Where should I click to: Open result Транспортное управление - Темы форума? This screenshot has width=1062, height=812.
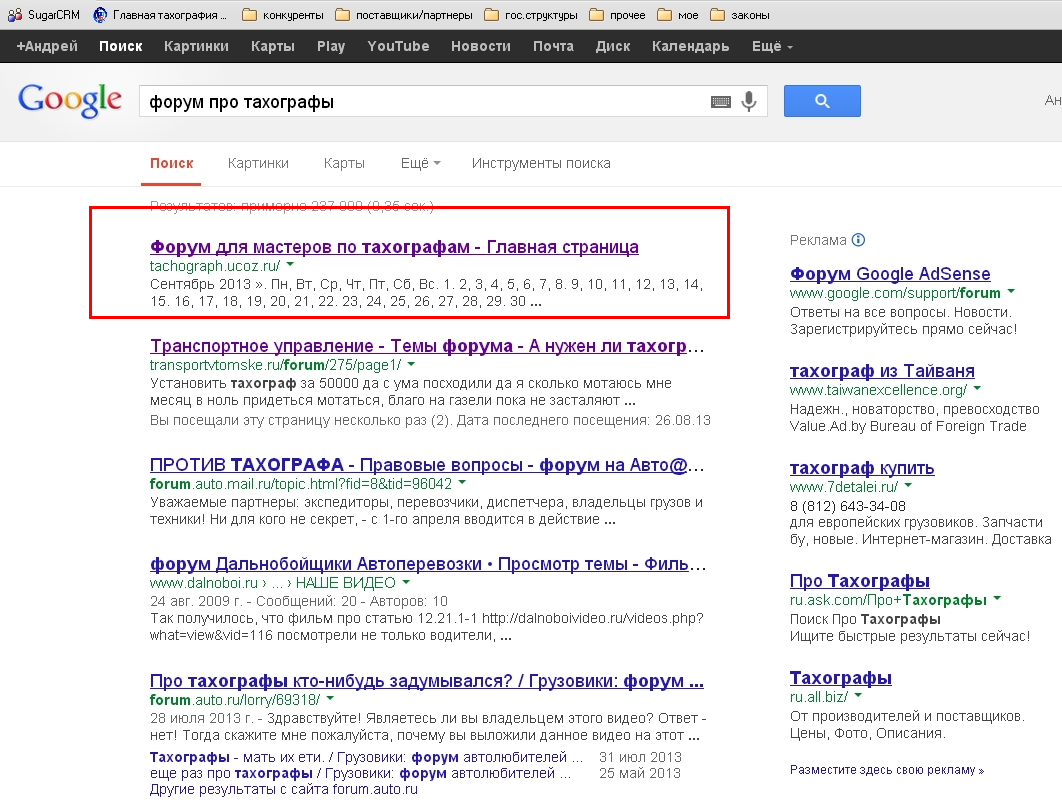(427, 346)
